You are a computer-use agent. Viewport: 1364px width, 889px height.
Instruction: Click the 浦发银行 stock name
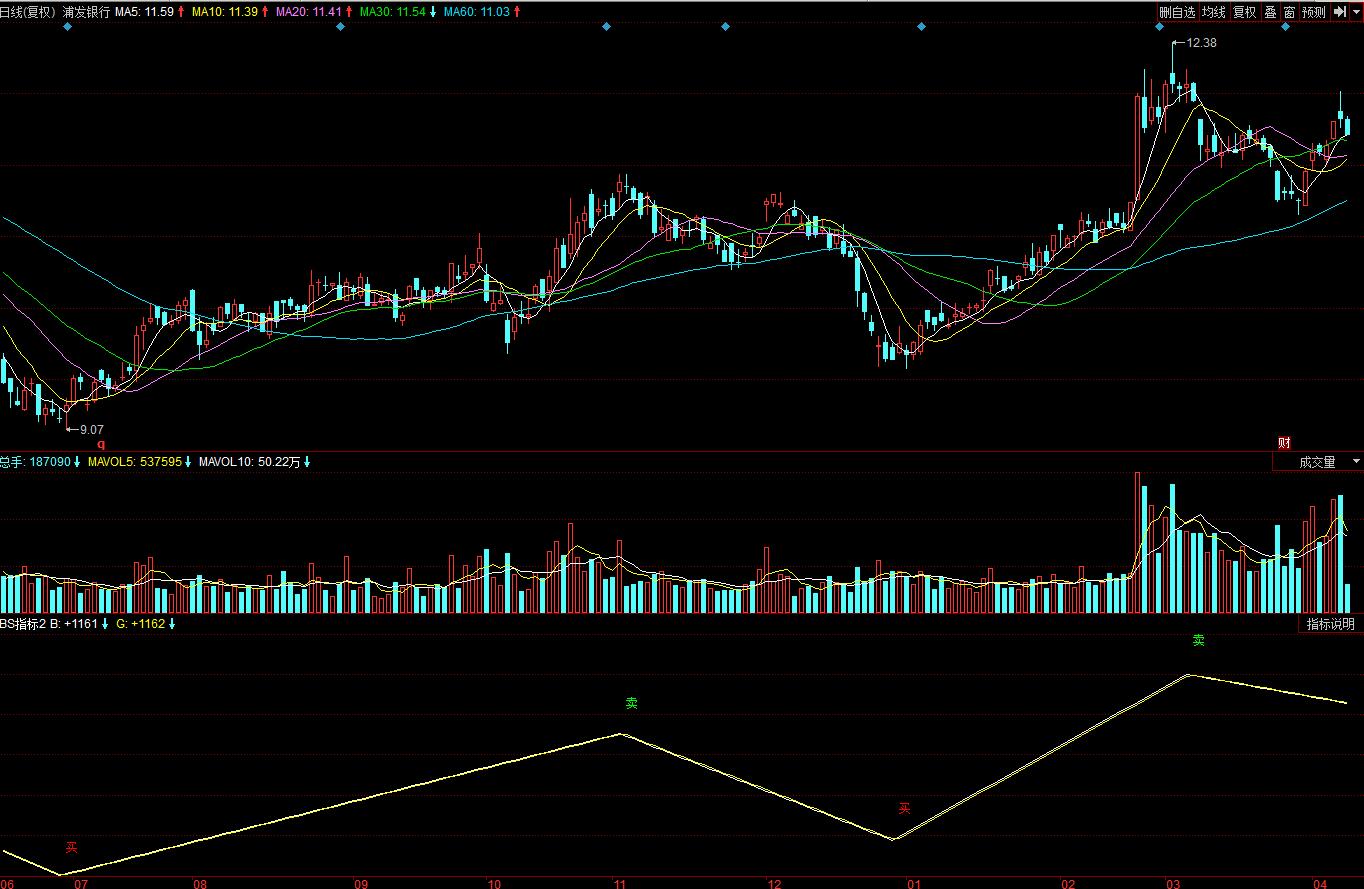point(86,12)
